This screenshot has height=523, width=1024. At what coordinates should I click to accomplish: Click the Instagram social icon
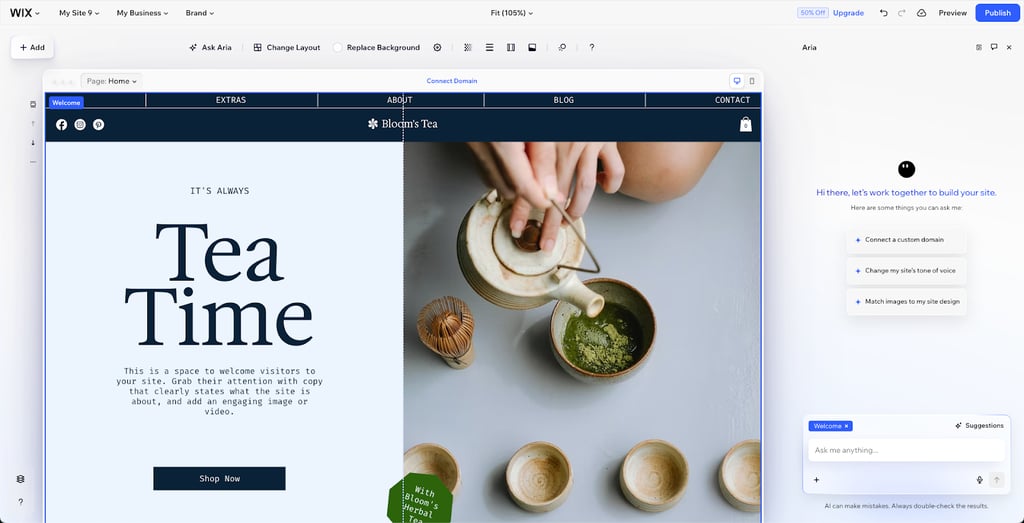click(80, 125)
